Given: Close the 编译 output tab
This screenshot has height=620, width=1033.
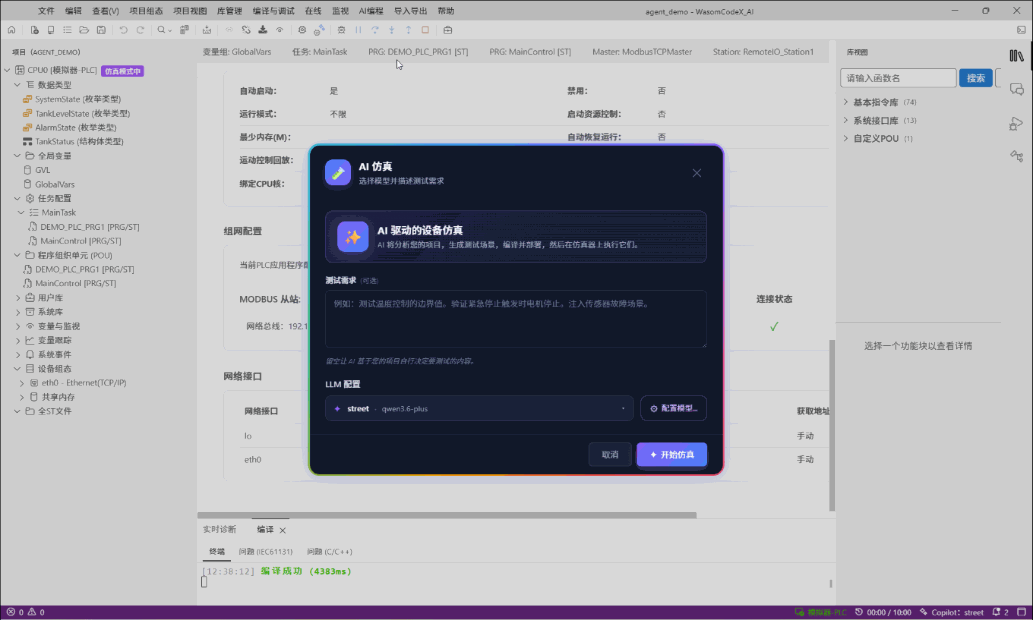Looking at the screenshot, I should 283,530.
